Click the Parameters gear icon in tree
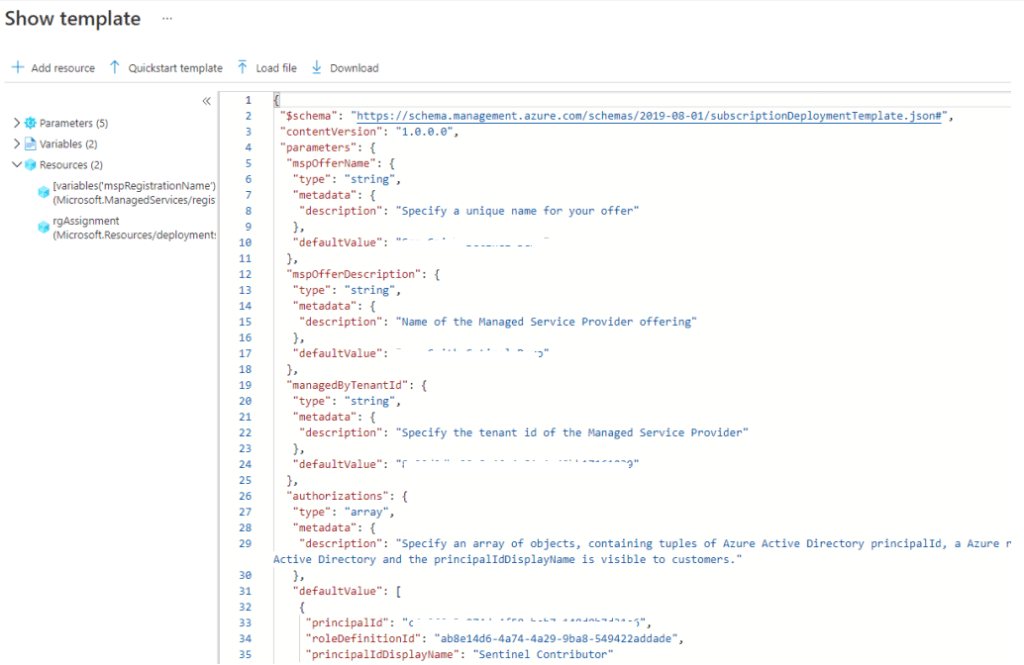This screenshot has width=1024, height=665. point(30,123)
